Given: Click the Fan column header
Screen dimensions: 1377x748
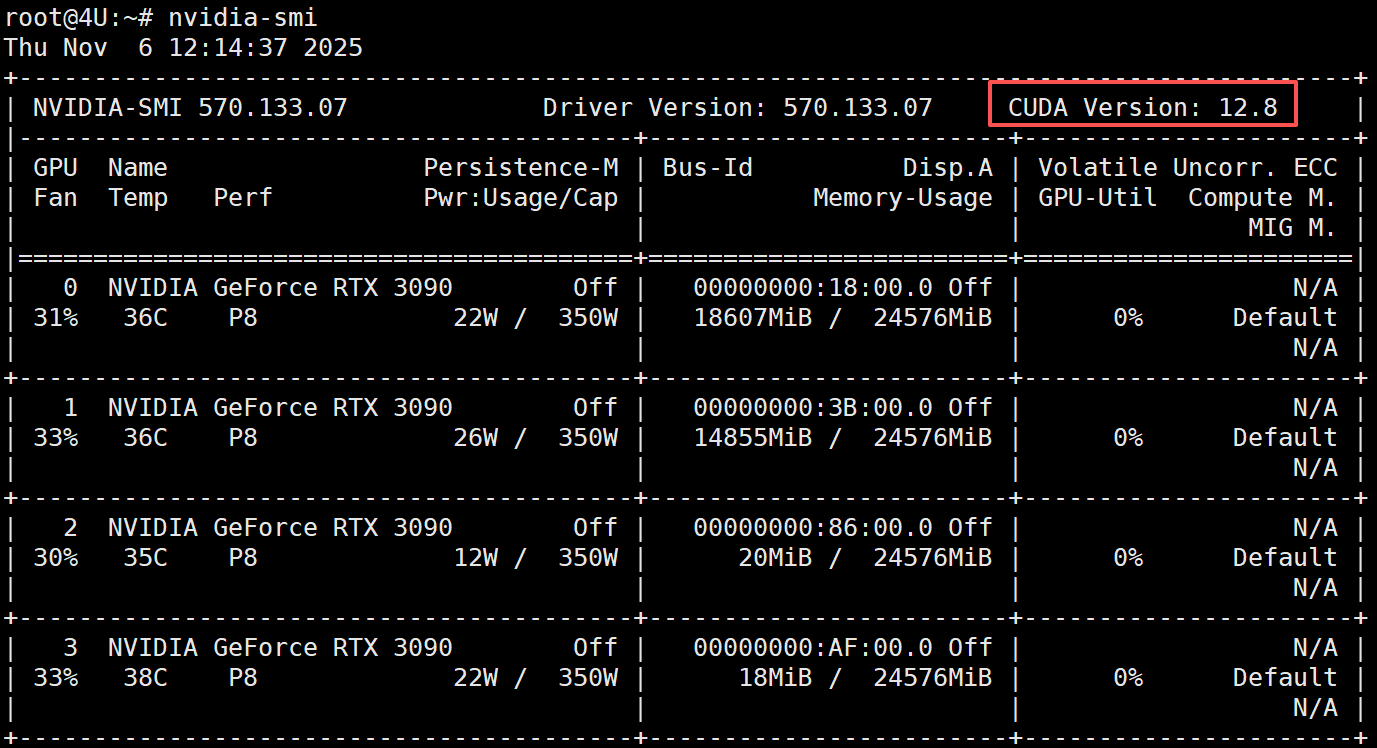Looking at the screenshot, I should [x=55, y=197].
